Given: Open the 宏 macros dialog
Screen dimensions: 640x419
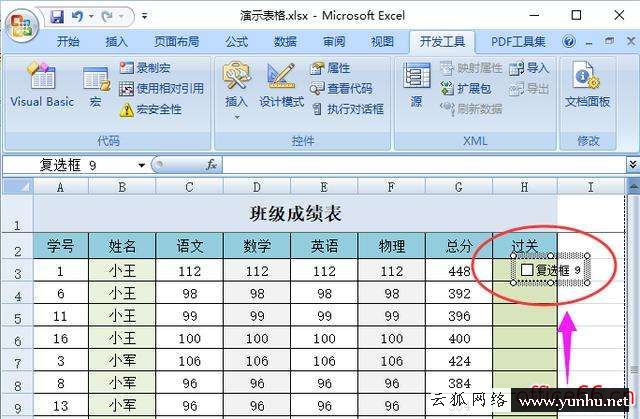Looking at the screenshot, I should click(96, 87).
